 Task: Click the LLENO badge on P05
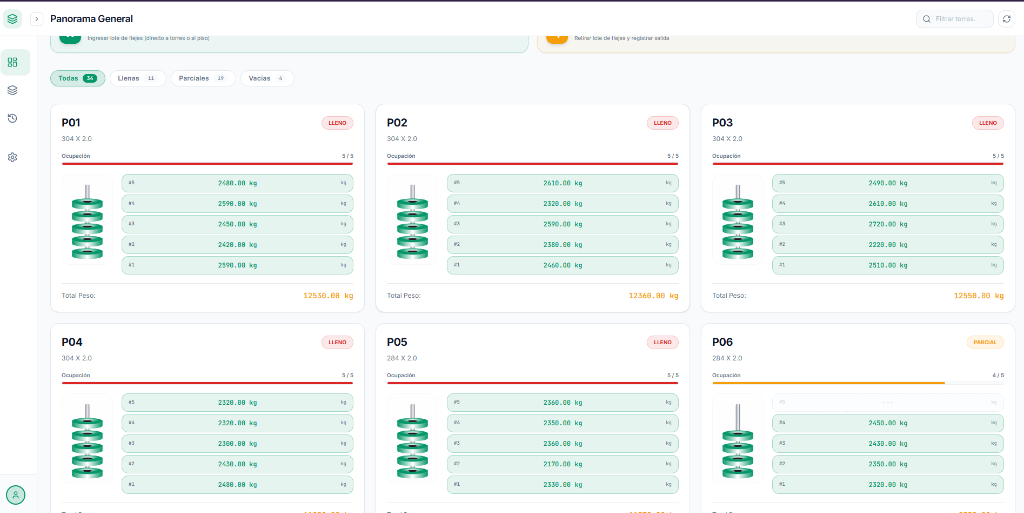(x=663, y=342)
